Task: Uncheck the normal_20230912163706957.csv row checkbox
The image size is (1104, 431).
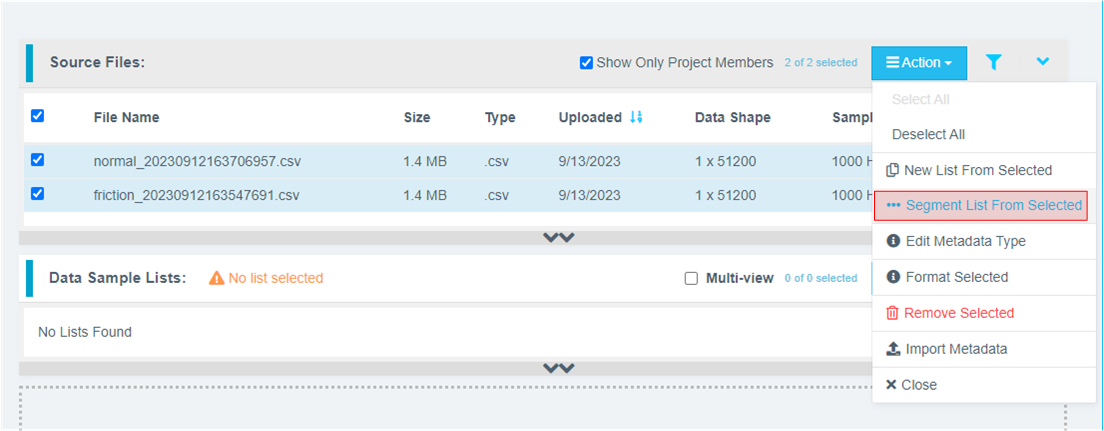Action: [38, 159]
